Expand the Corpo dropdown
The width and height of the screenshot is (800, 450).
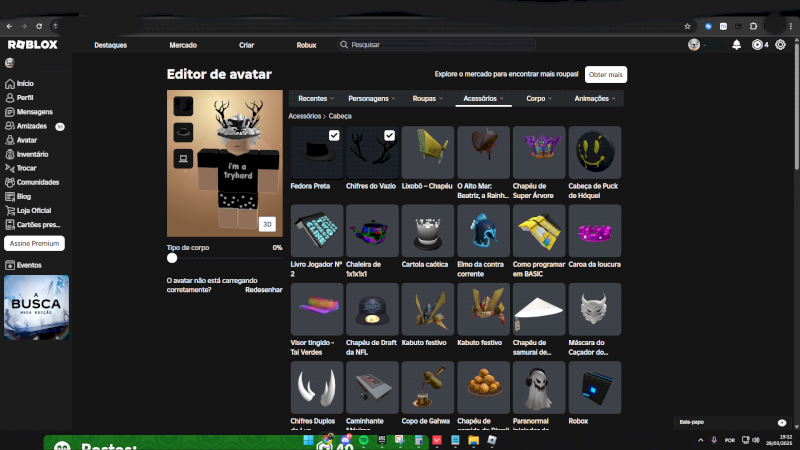point(539,98)
